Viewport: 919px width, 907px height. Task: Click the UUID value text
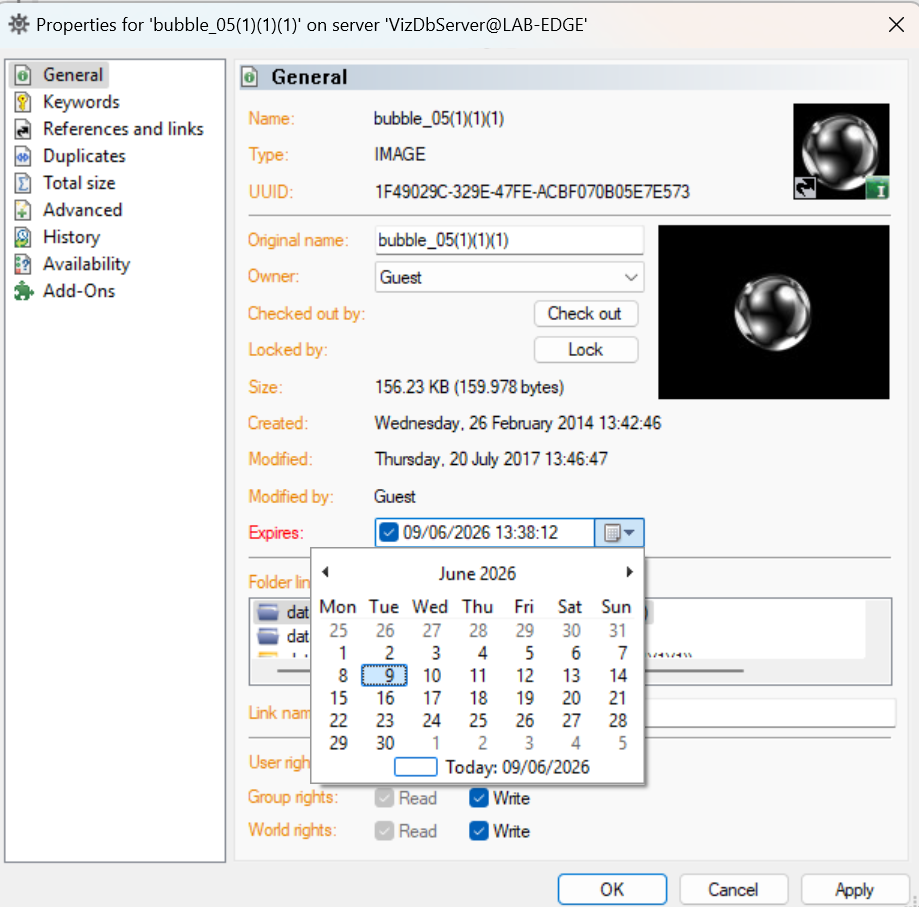532,192
